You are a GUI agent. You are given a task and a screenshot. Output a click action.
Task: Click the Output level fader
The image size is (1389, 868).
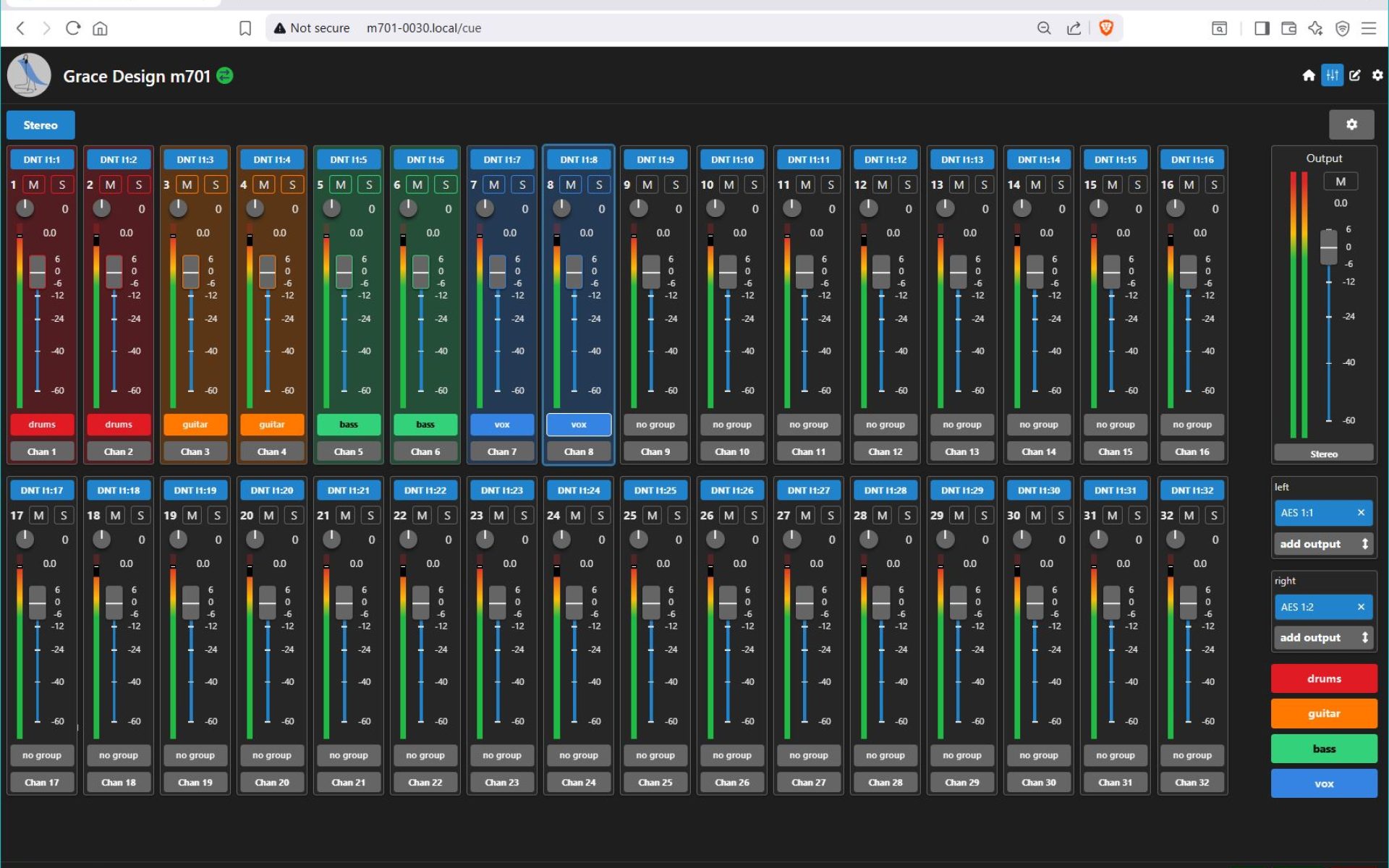(x=1328, y=246)
